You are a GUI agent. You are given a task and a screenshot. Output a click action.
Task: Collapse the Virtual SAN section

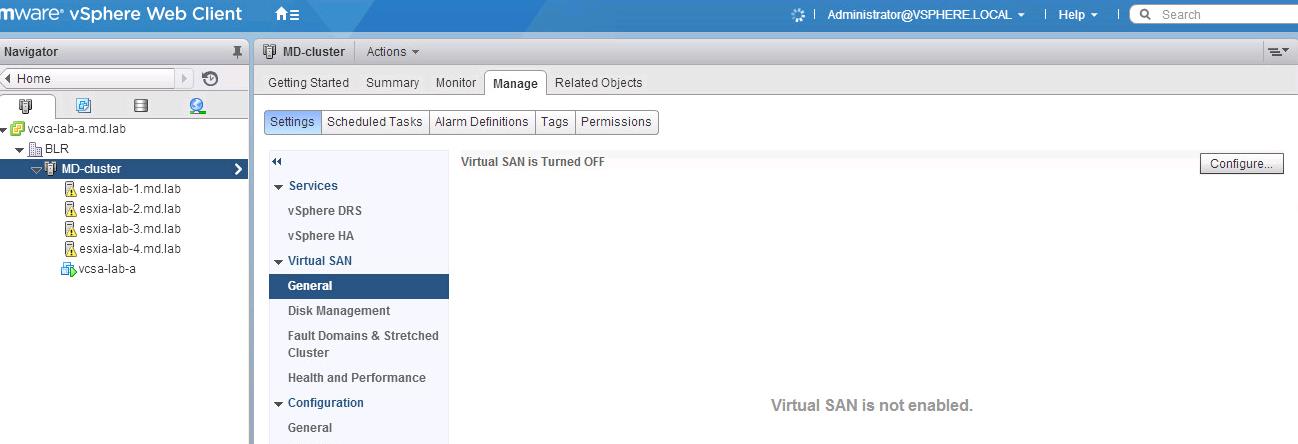(278, 261)
